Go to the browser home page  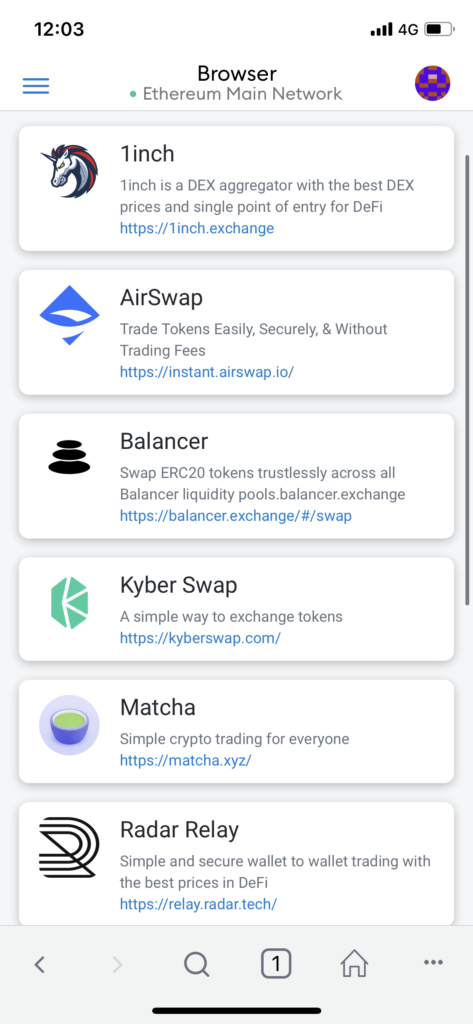coord(355,963)
